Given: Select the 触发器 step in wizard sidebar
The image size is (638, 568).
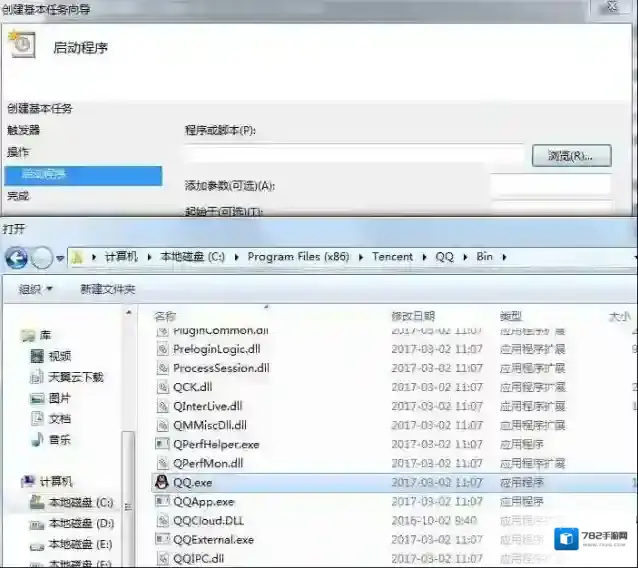Looking at the screenshot, I should pyautogui.click(x=24, y=130).
